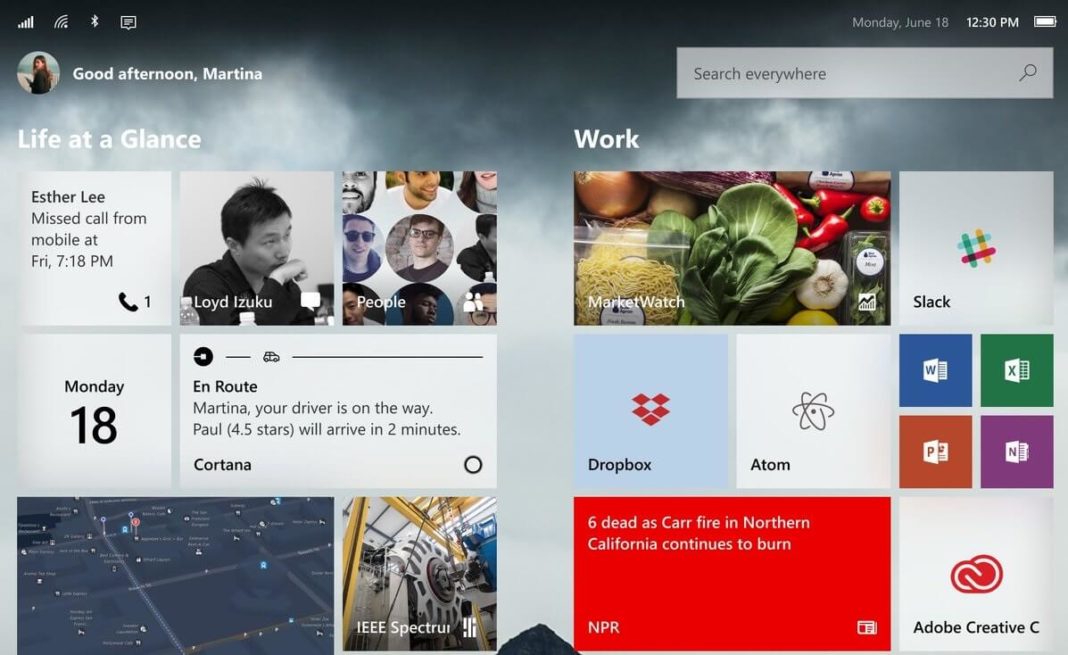
Task: Open the messaging icon in the status bar
Action: [129, 21]
